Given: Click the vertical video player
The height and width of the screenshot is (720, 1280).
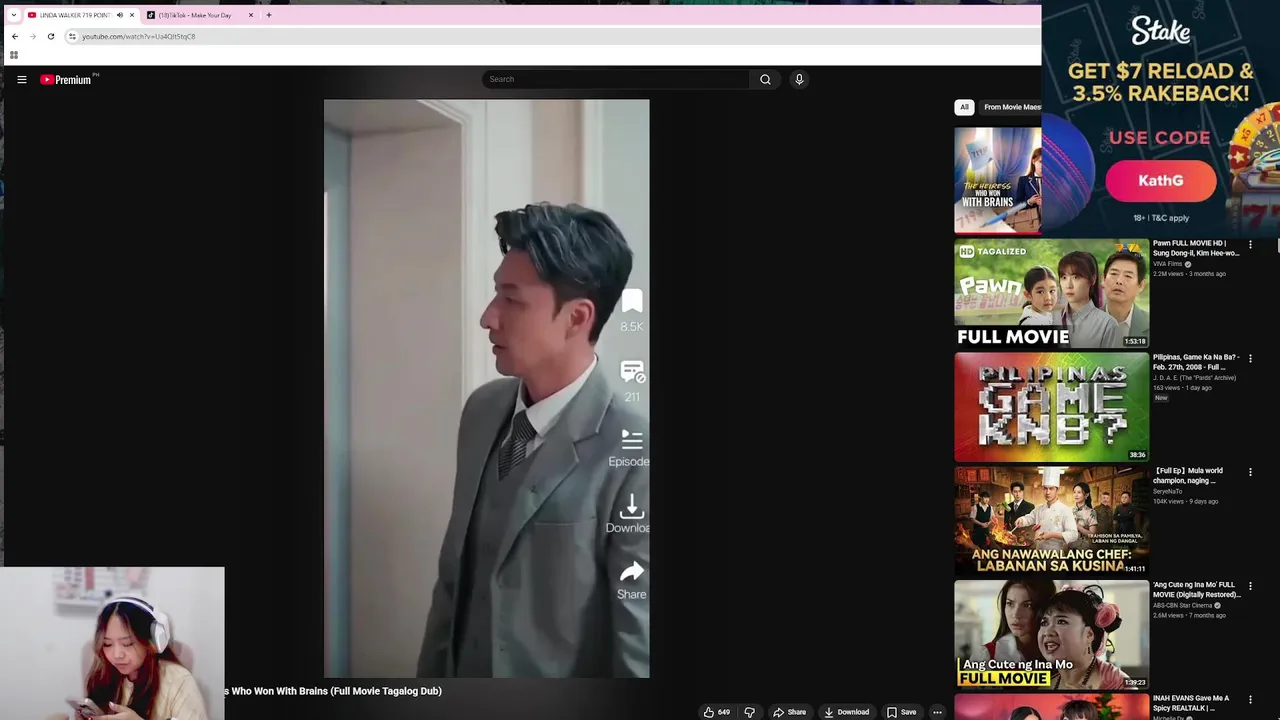Looking at the screenshot, I should [x=486, y=388].
